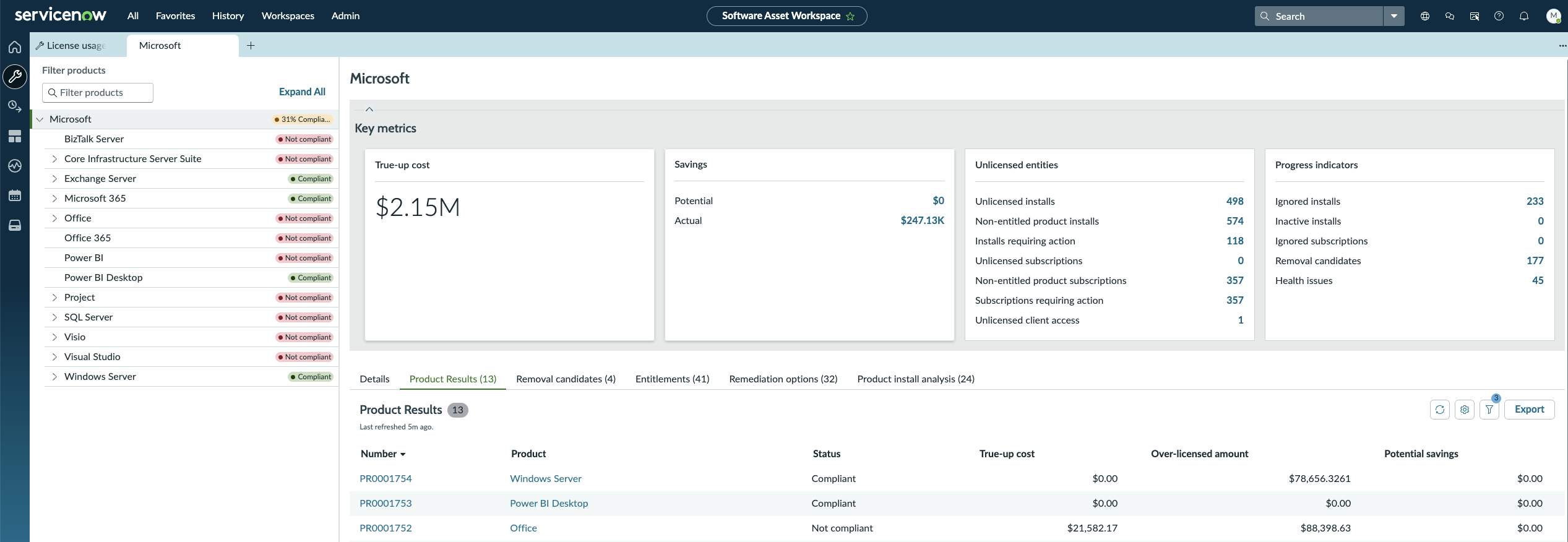Expand Windows Server node in the product tree
Viewport: 1568px width, 542px height.
54,377
